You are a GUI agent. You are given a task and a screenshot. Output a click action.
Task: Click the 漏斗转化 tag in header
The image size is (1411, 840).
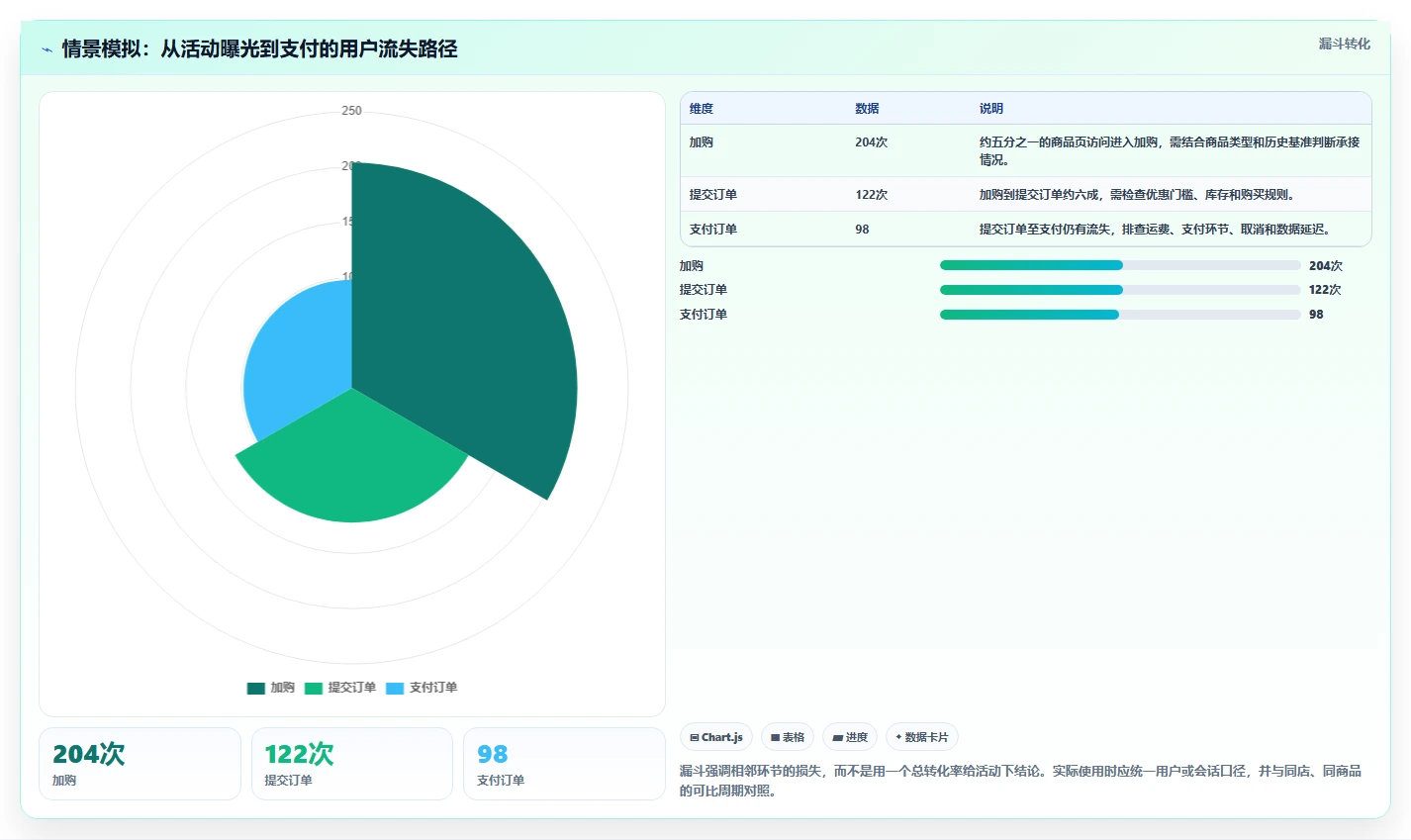click(1344, 44)
